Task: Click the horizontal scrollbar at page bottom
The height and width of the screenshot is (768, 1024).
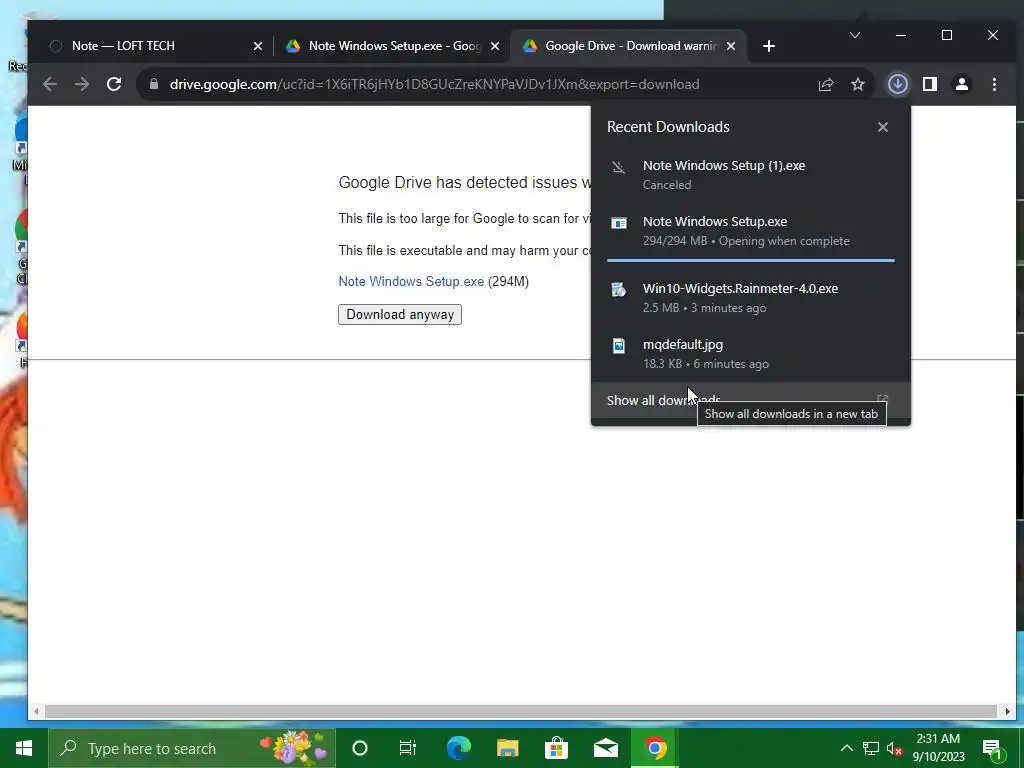Action: click(520, 711)
